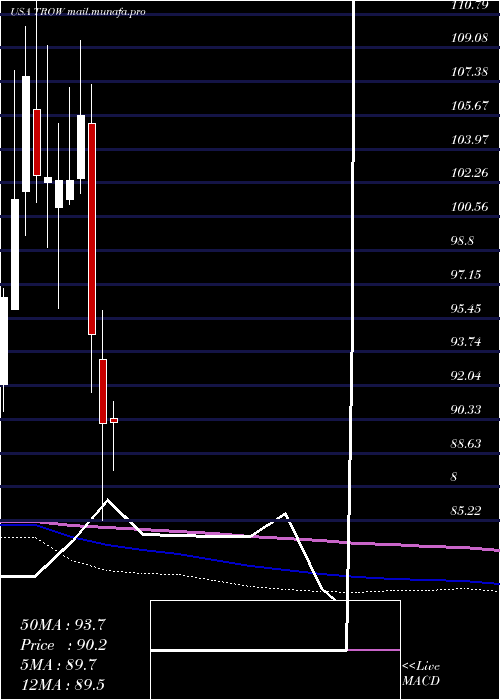
Task: Click the '12MA : 89.5' readout
Action: pos(62,684)
